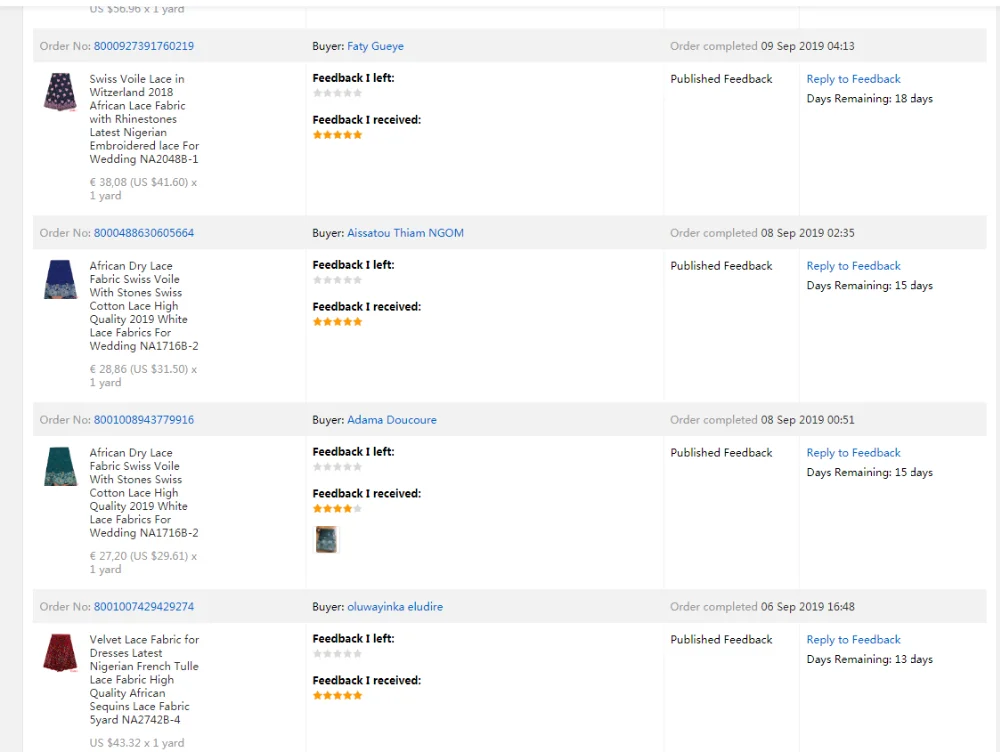
Task: Reply to Feedback for oluwayinka eludire's order
Action: 853,639
